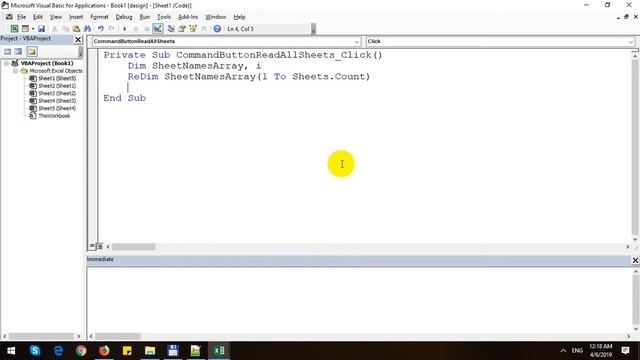Open the Run menu

coord(144,17)
